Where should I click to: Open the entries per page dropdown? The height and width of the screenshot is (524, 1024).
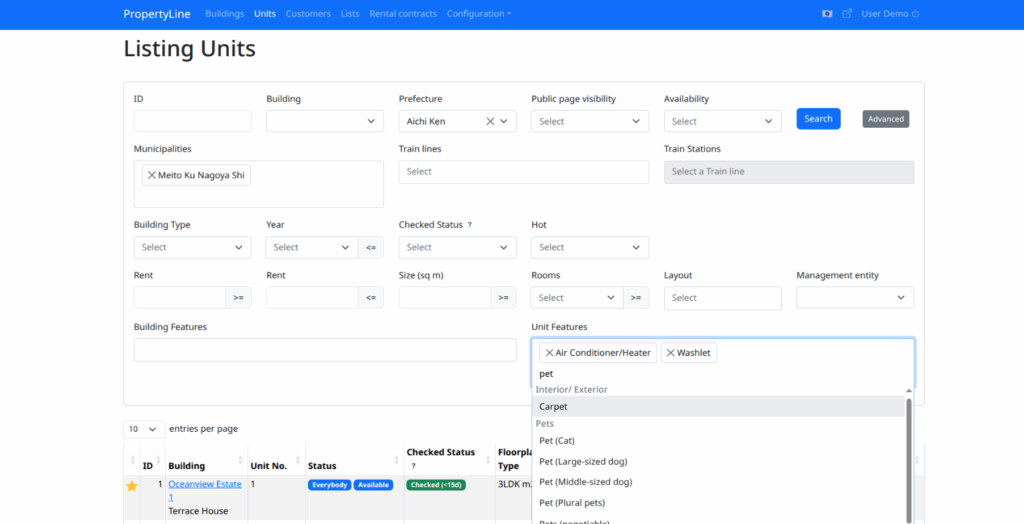144,429
